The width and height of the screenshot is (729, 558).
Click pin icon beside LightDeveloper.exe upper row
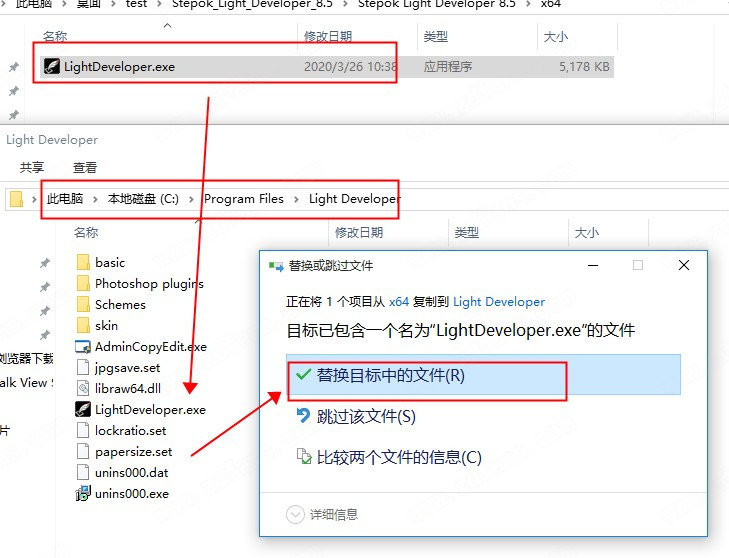pyautogui.click(x=13, y=67)
